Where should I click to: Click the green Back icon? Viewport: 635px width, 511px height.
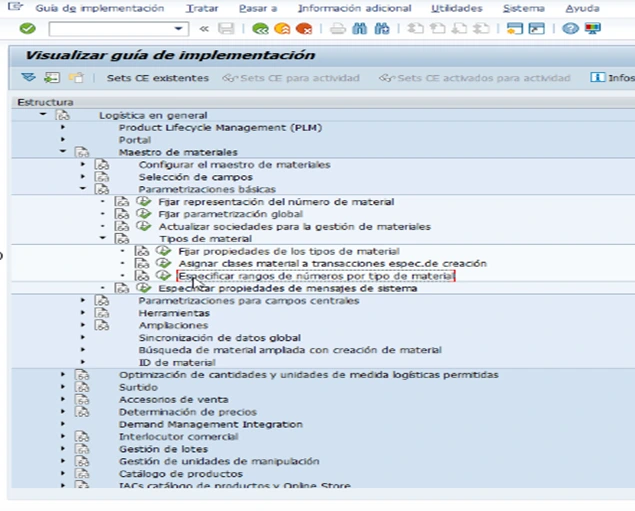260,29
